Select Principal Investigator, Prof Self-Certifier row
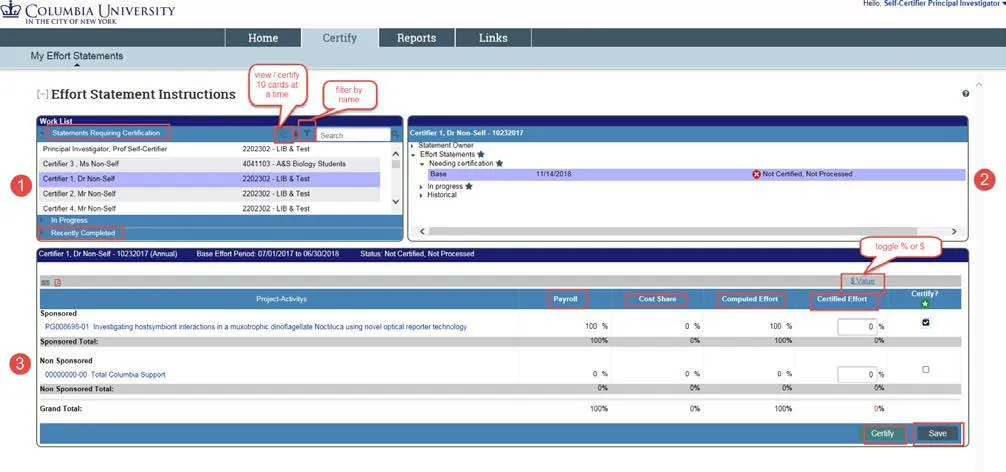 point(209,149)
